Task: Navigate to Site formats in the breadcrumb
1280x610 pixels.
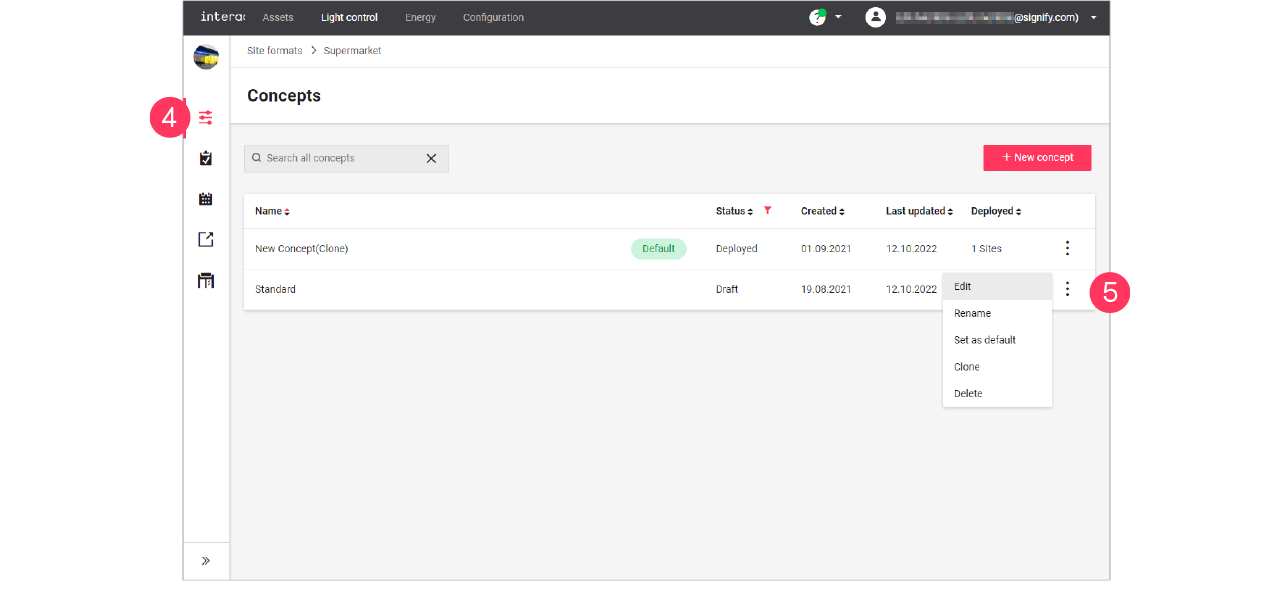Action: click(x=274, y=50)
